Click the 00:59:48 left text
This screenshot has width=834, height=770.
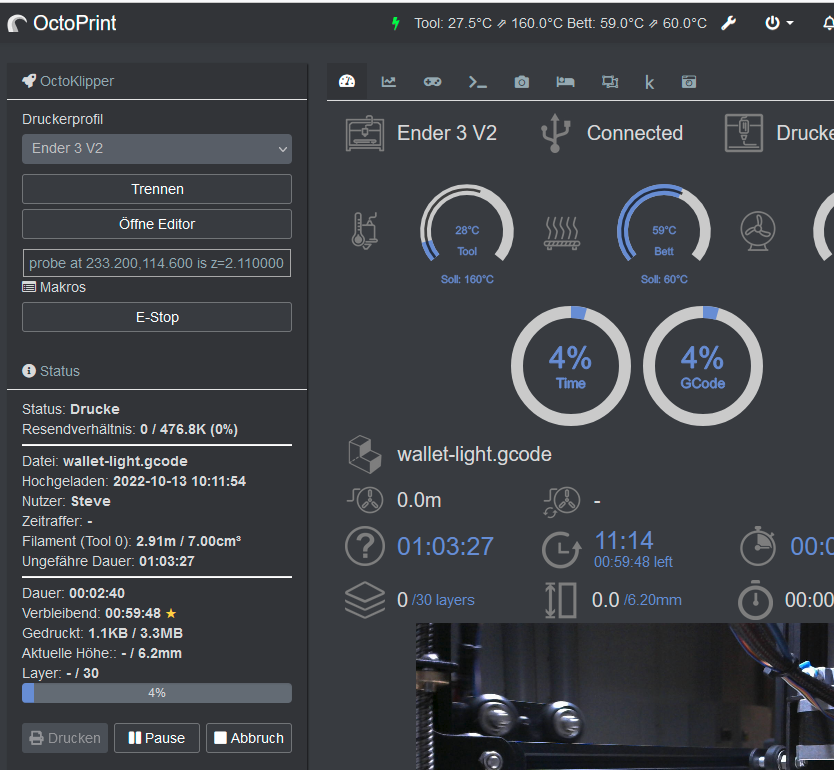(x=633, y=562)
